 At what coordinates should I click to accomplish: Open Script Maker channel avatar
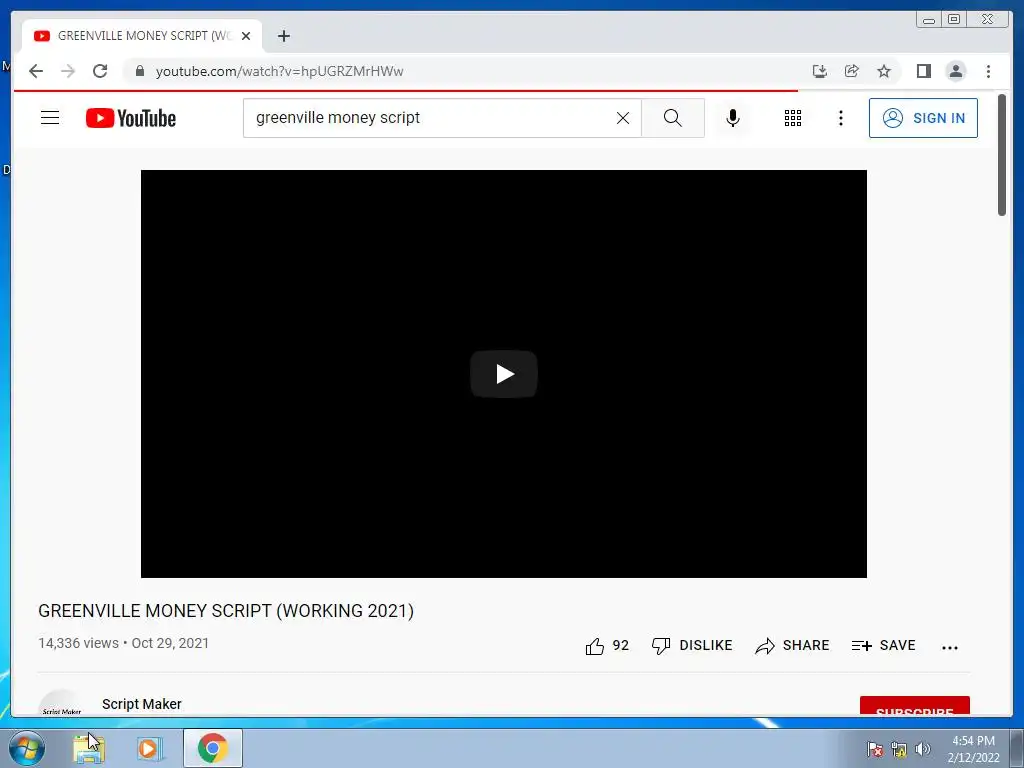[61, 702]
